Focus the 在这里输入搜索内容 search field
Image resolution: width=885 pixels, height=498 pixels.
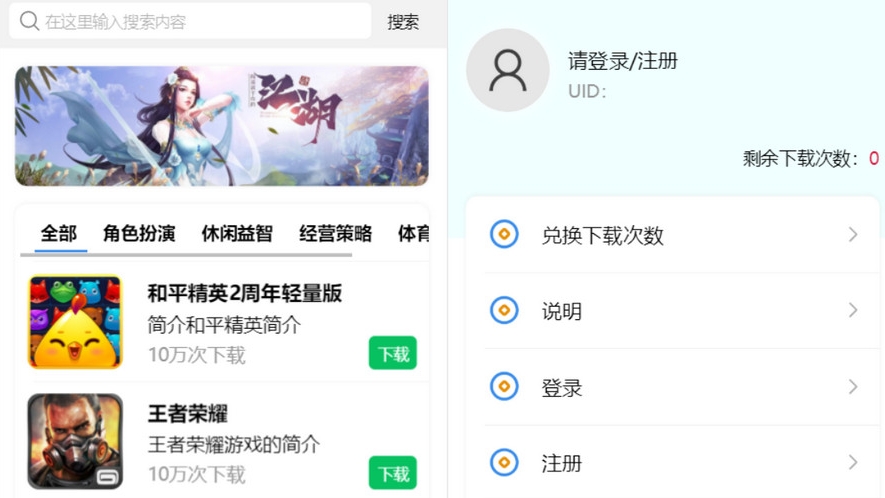[190, 21]
